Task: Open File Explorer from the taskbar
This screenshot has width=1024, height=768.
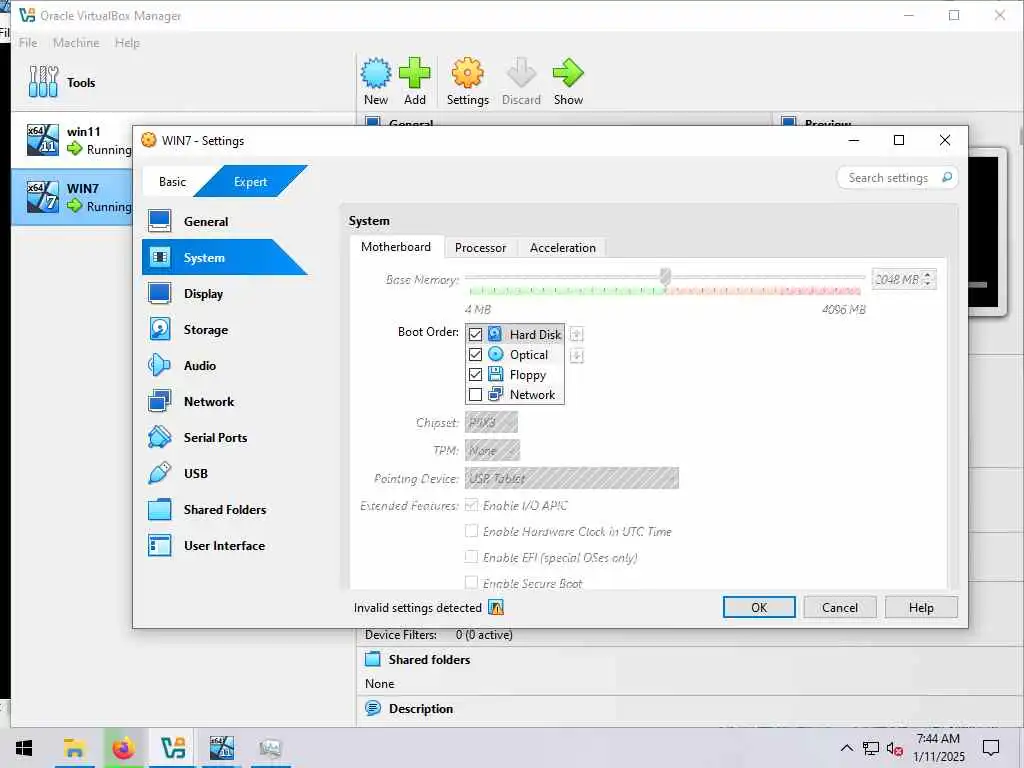Action: click(x=74, y=748)
